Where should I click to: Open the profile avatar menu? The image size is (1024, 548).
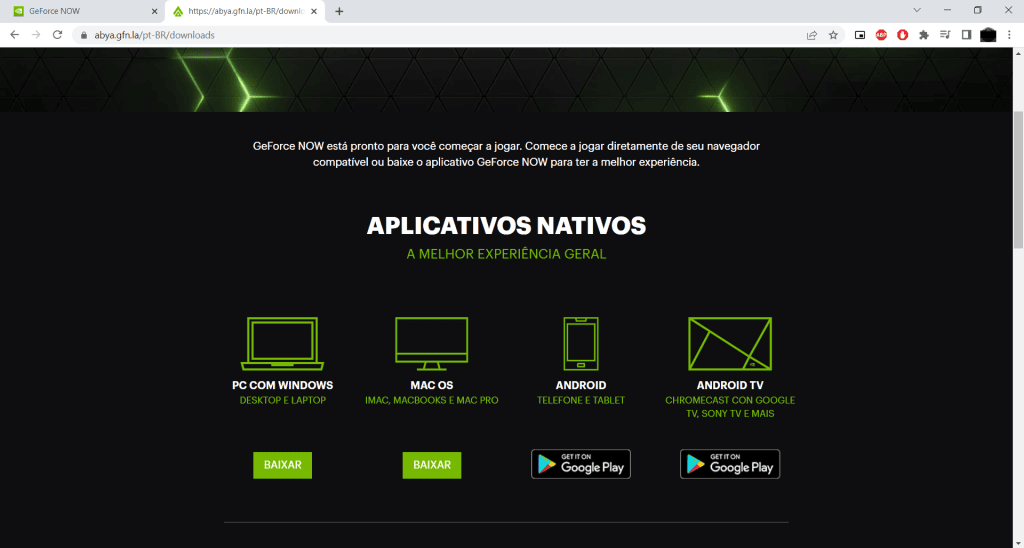[x=988, y=35]
